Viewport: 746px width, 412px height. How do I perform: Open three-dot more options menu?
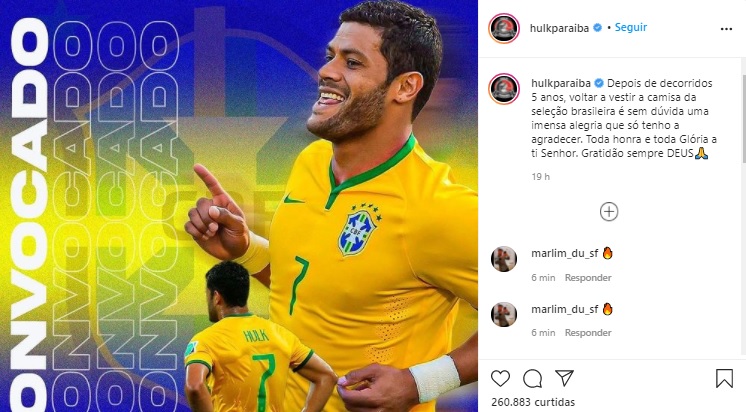[726, 29]
